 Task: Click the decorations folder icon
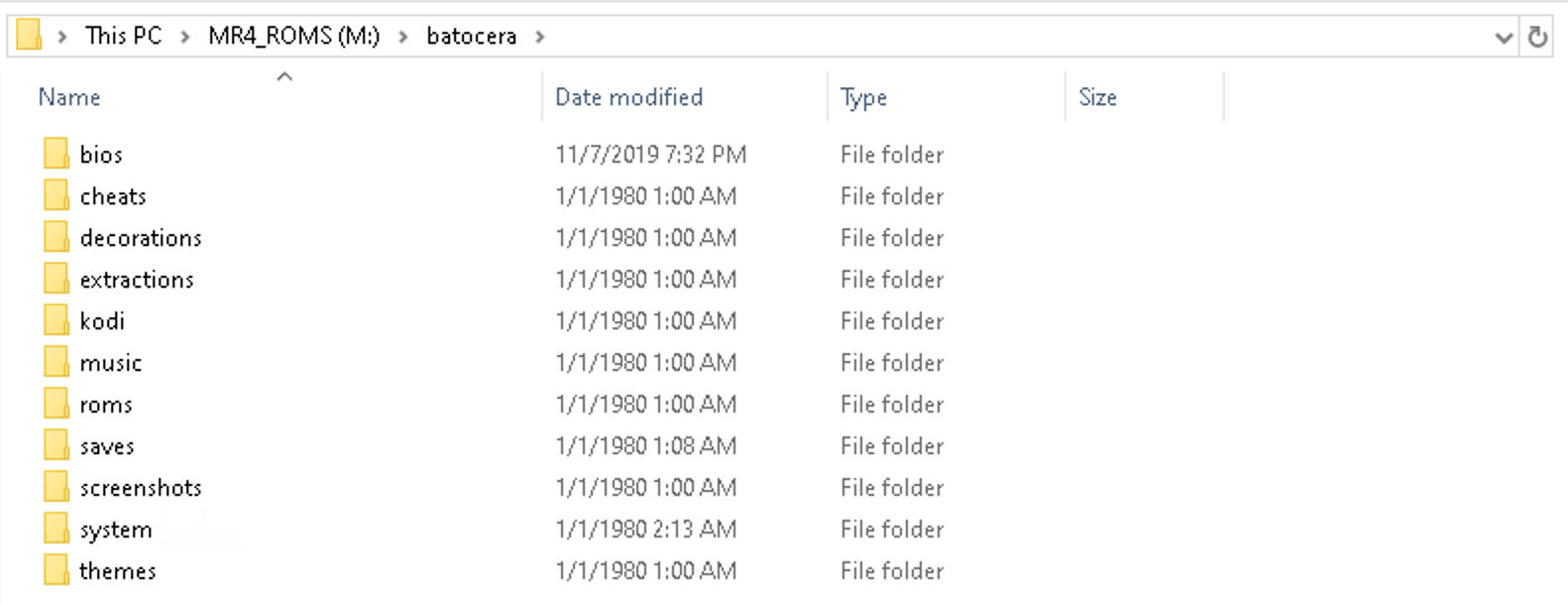pyautogui.click(x=56, y=237)
